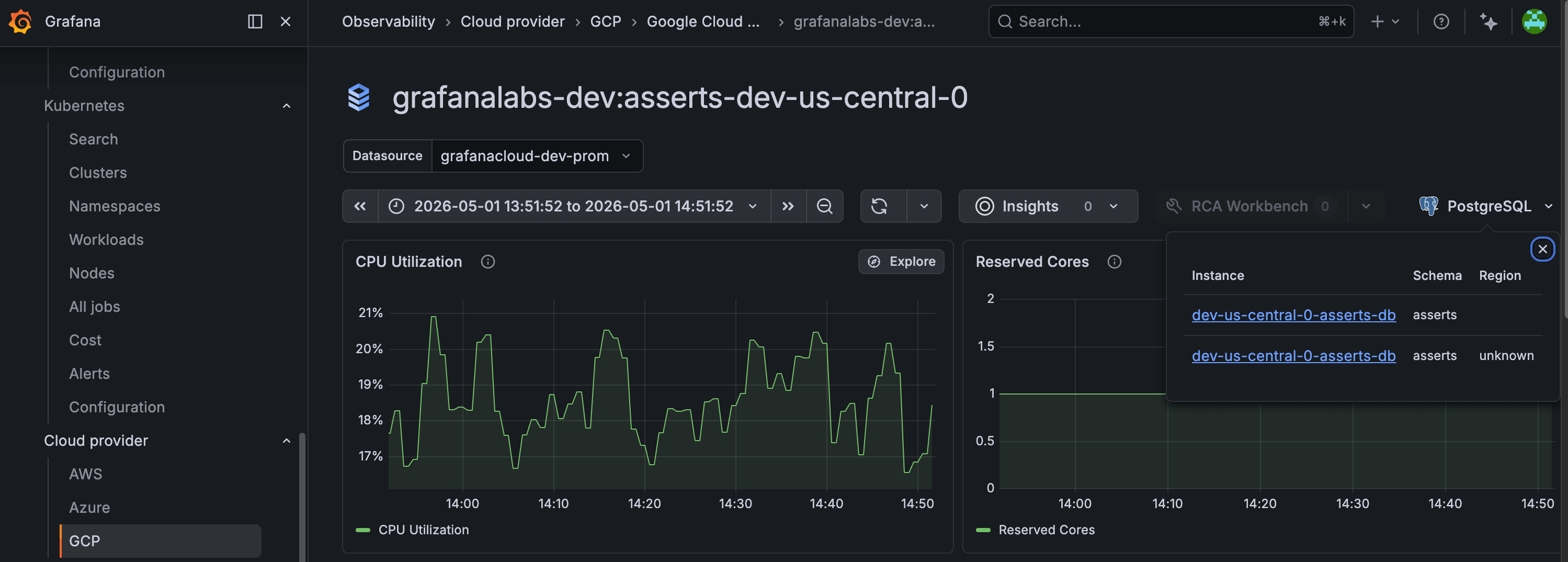This screenshot has width=1568, height=562.
Task: Open Namespaces menu item
Action: [115, 206]
